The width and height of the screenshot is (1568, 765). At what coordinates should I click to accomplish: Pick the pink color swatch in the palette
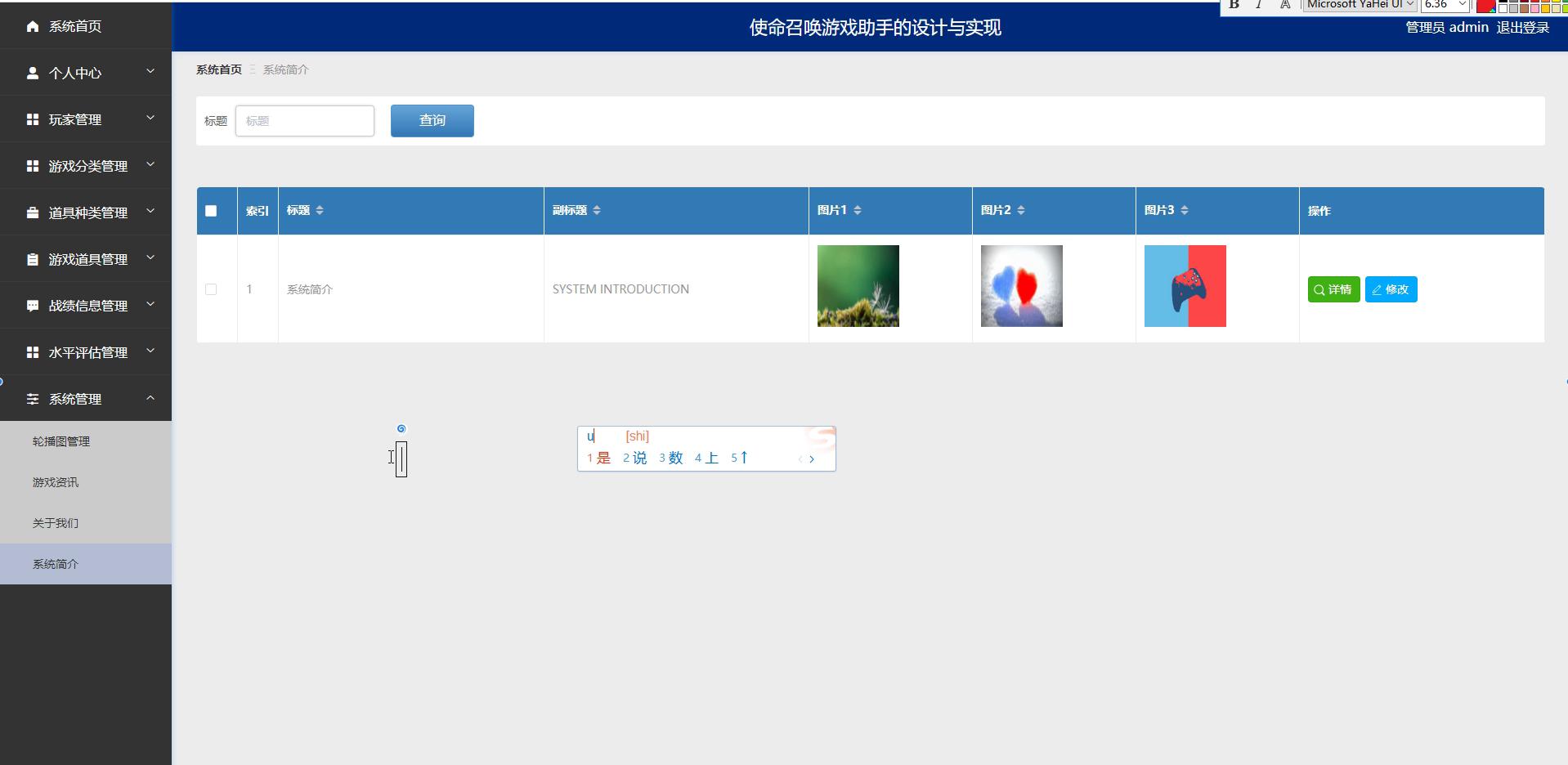pos(1534,8)
